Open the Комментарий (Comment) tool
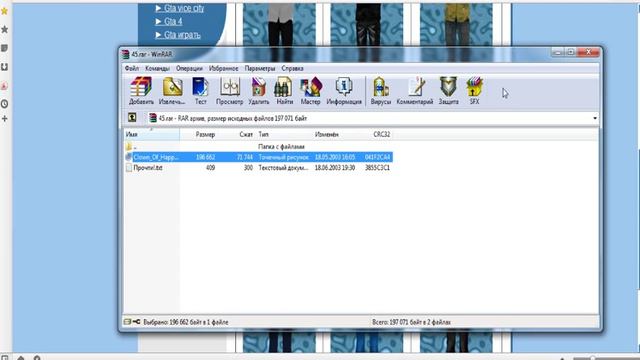This screenshot has width=640, height=360. (415, 91)
